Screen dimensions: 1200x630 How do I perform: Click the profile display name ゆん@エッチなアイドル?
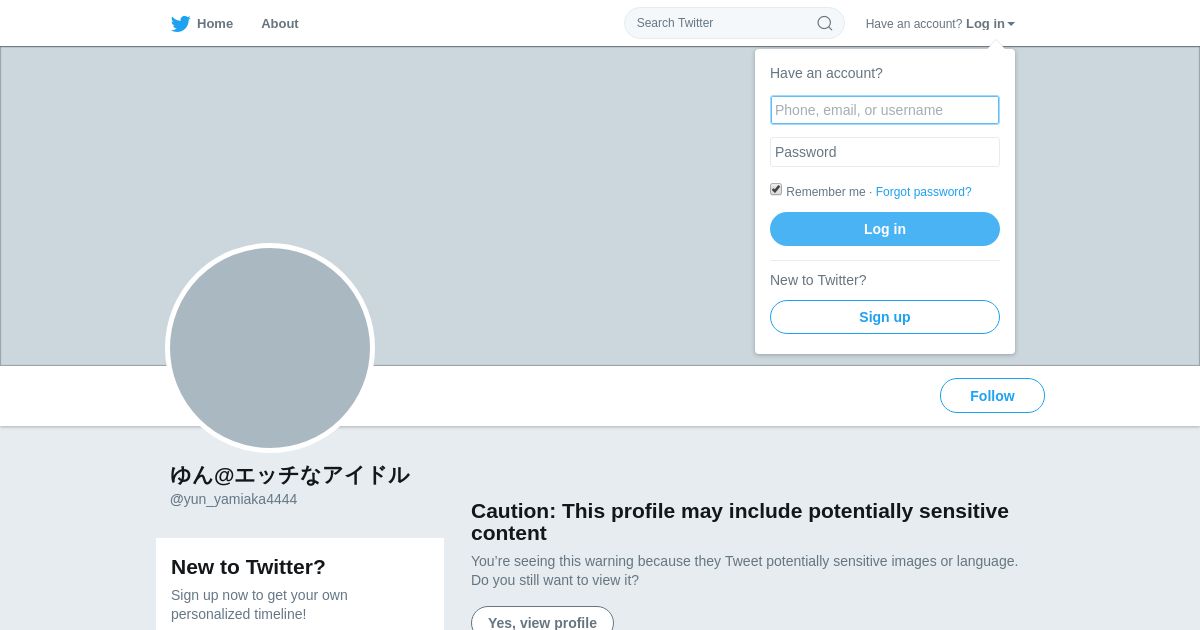coord(290,475)
